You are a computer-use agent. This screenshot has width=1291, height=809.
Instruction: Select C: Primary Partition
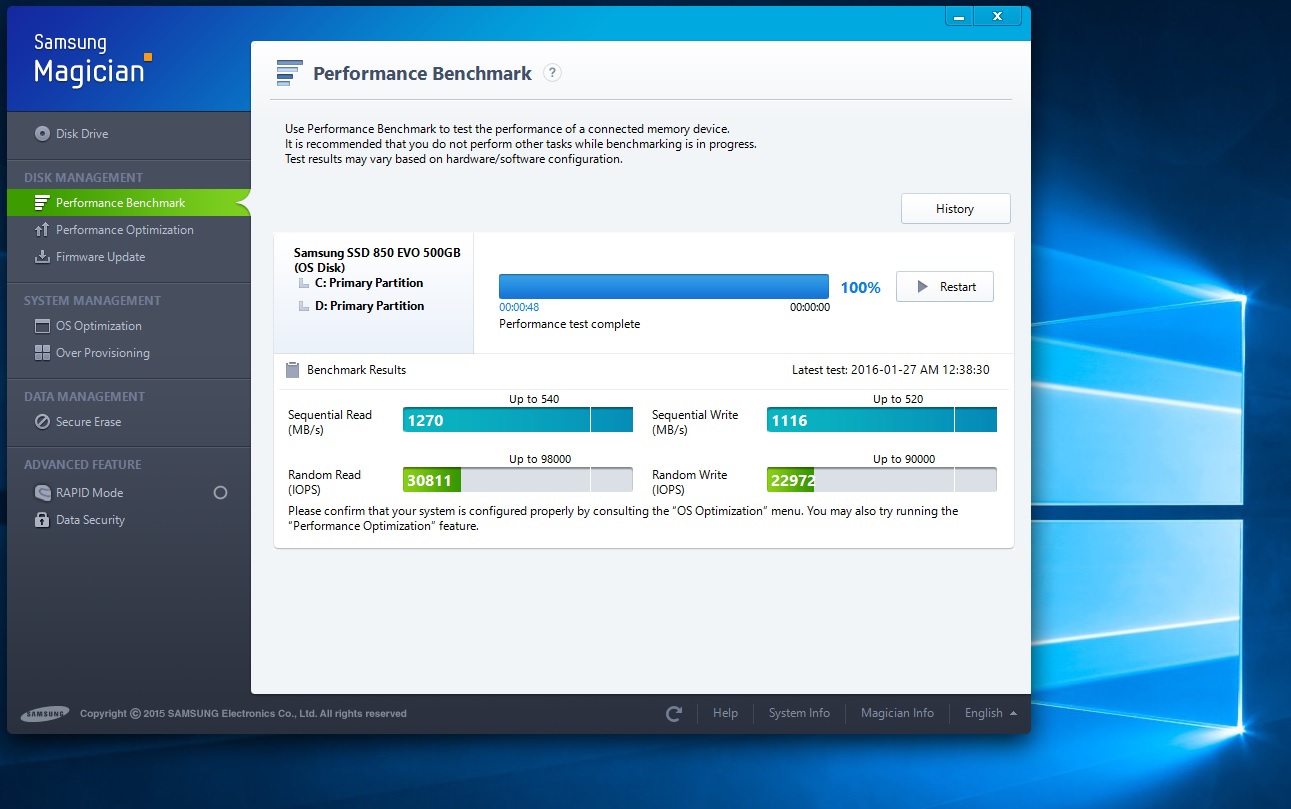coord(369,283)
